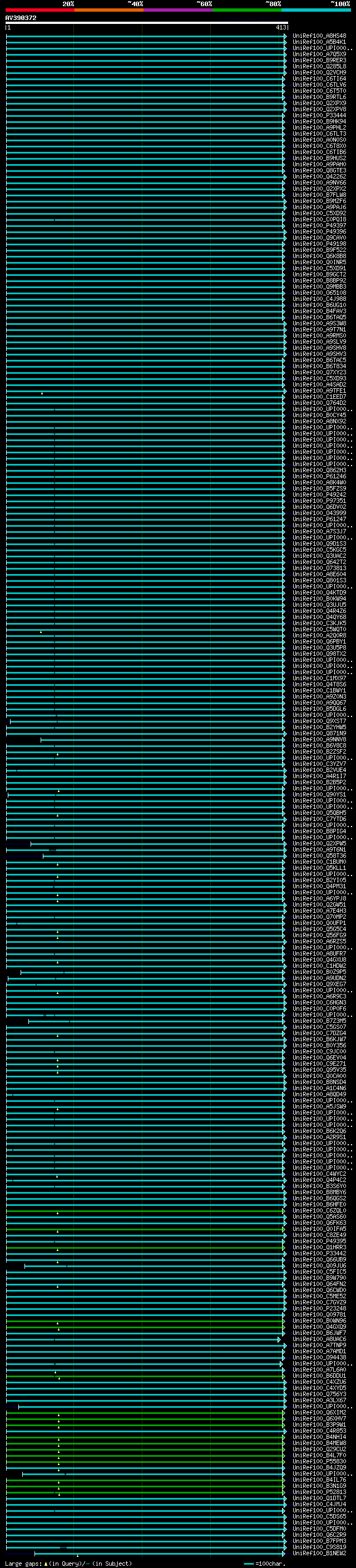356x1568 pixels.
Task: Select the UniRef100_A9NNV8 label
Action: point(319,739)
